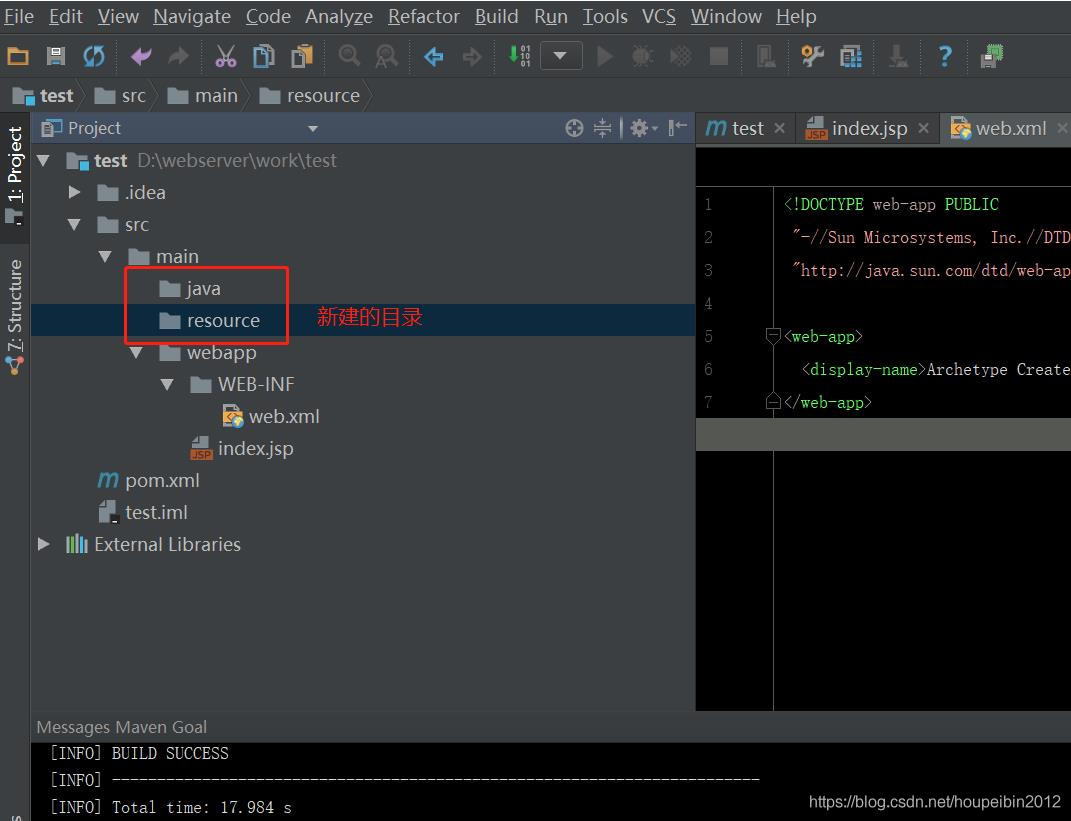Select the resource folder in tree

pyautogui.click(x=209, y=320)
